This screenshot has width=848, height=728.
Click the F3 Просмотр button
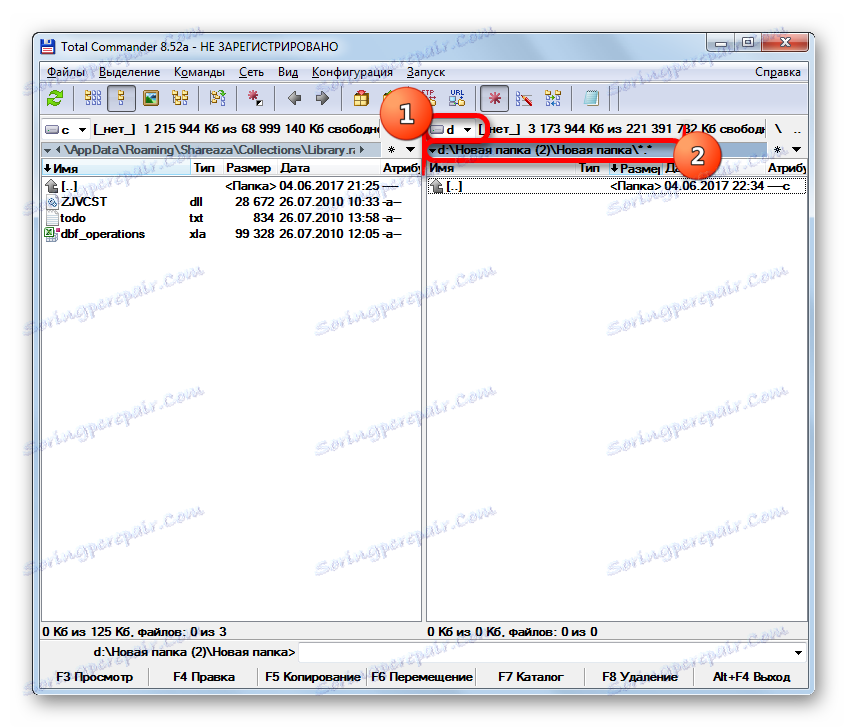95,677
